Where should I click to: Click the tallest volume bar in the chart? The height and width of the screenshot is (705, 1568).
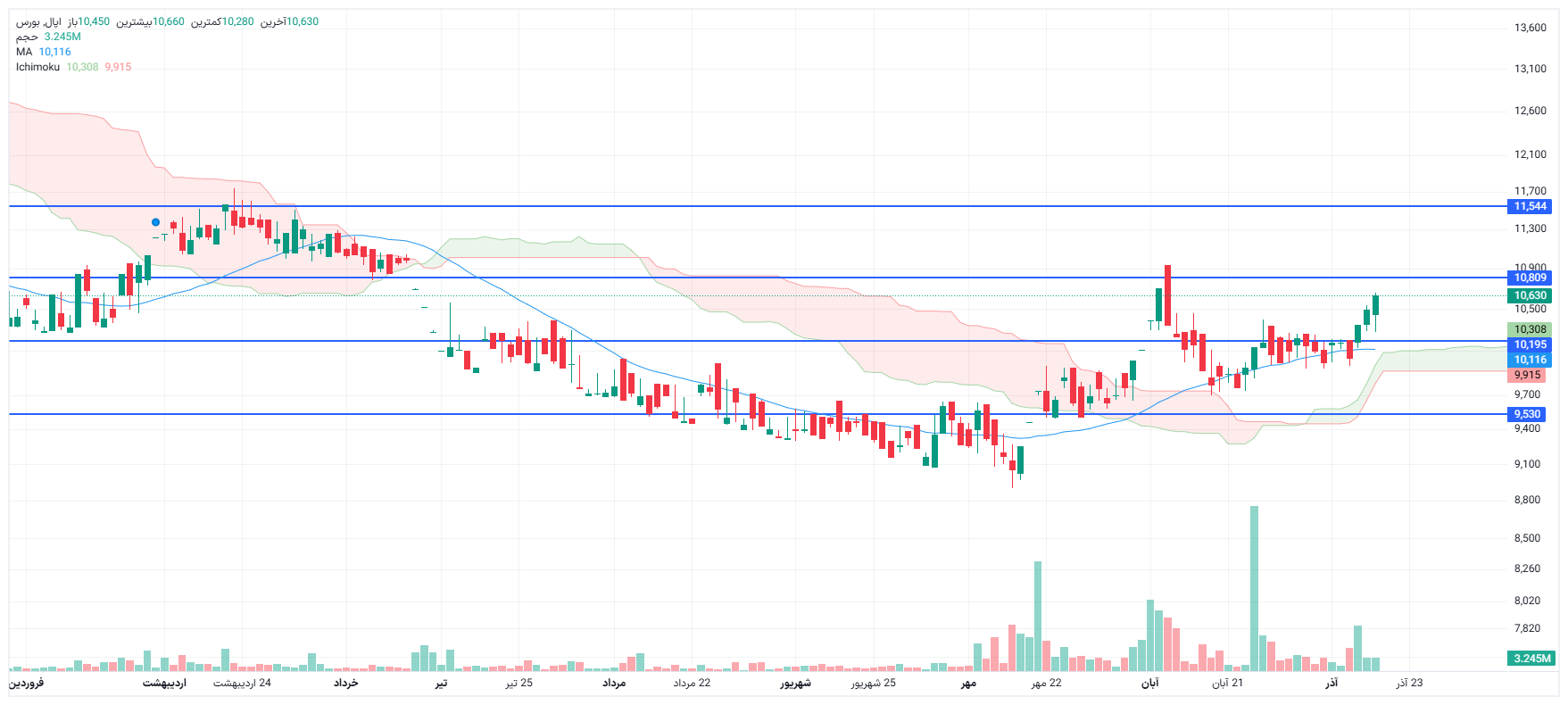click(x=1254, y=589)
